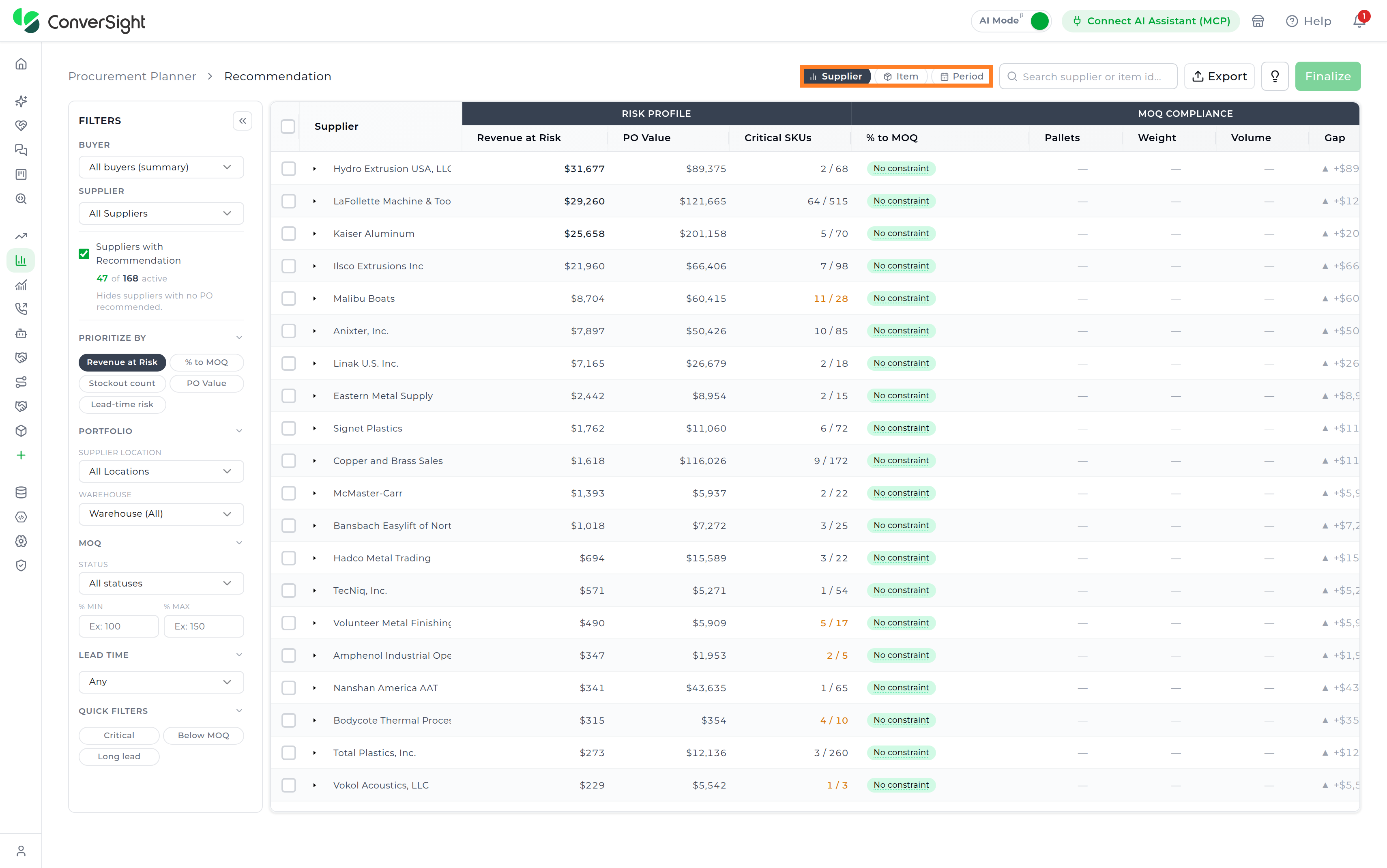
Task: Open the trending line sidebar icon
Action: point(21,236)
